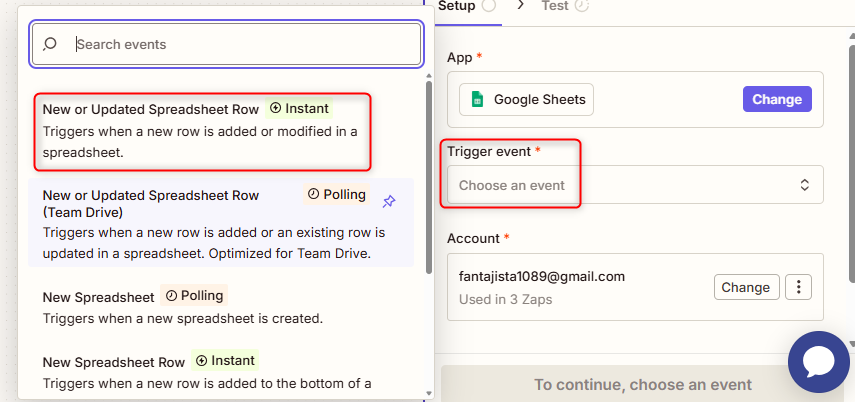Switch to the Test tab
Image resolution: width=855 pixels, height=402 pixels.
555,6
